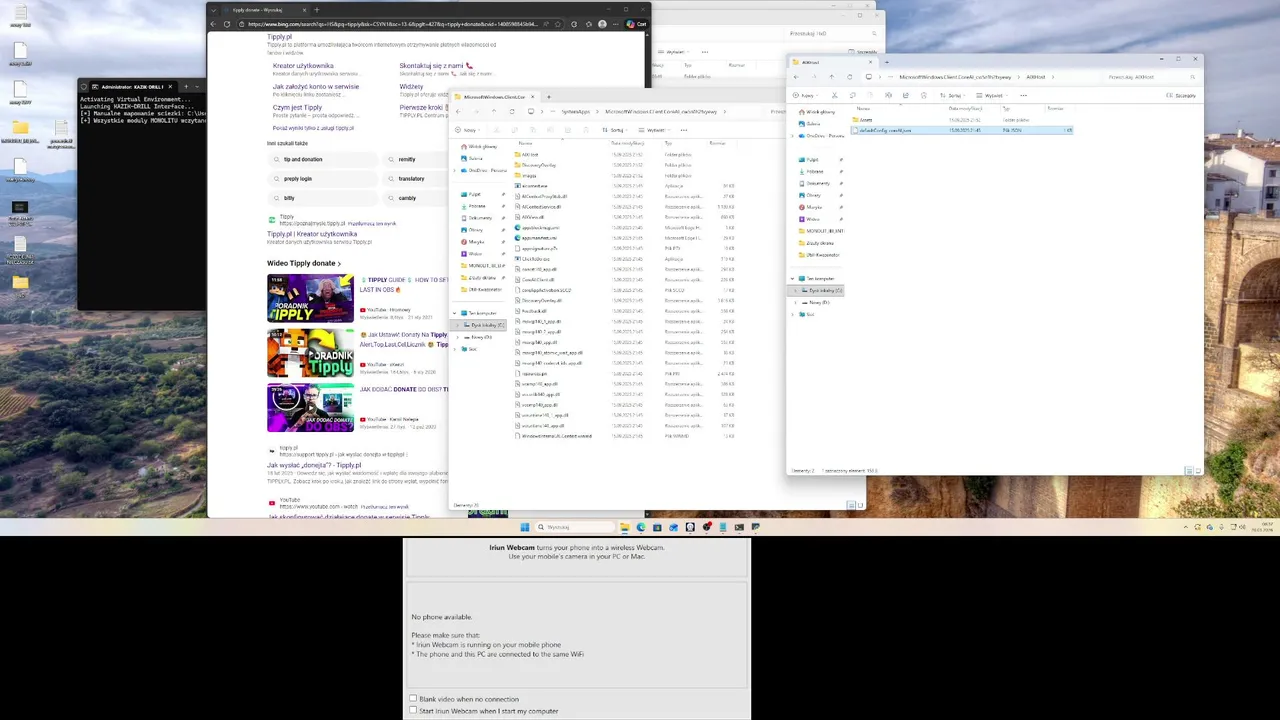Open Edge new tab plus button
This screenshot has height=720, width=1280.
319,10
